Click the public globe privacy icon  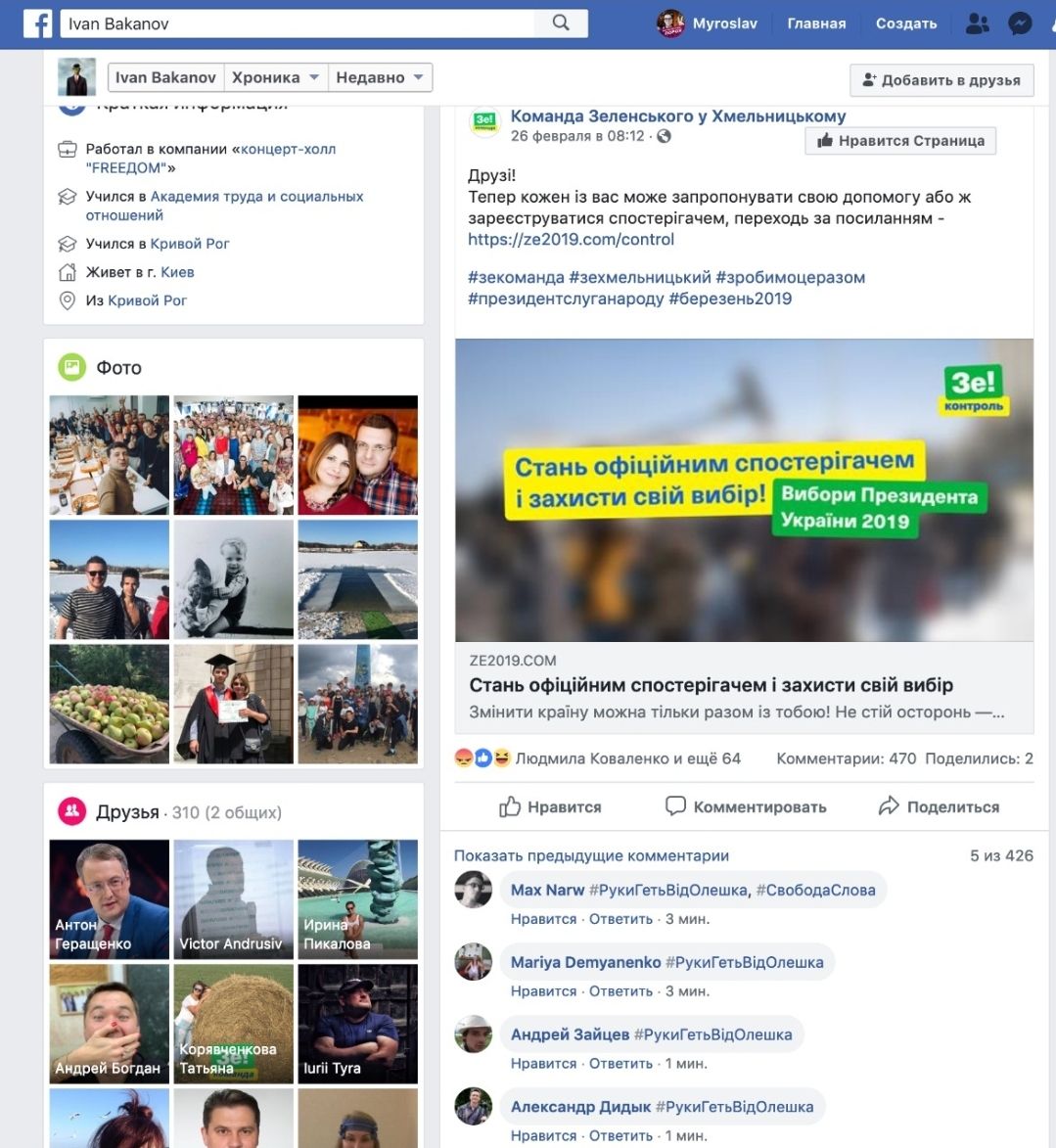665,136
